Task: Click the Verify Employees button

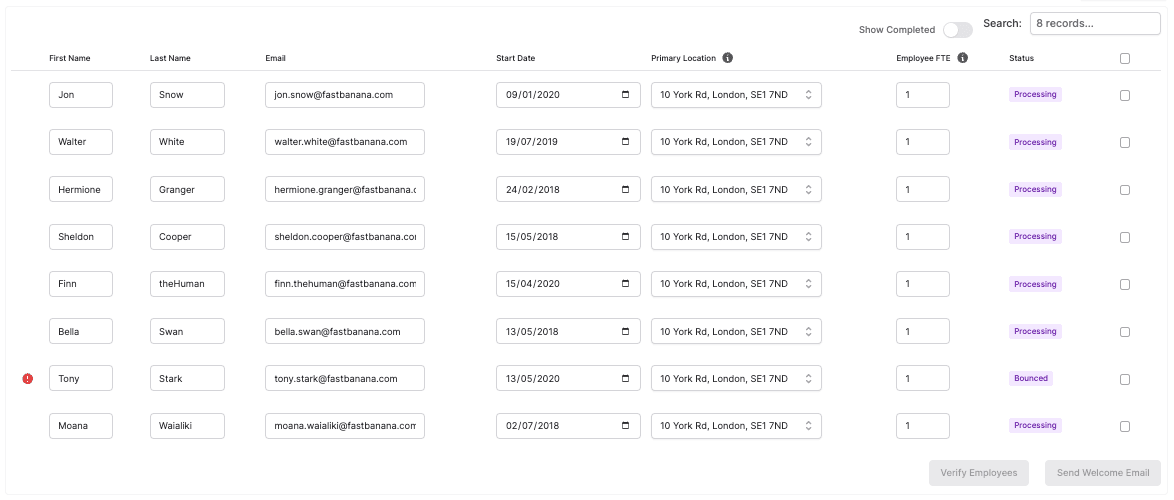Action: click(x=978, y=473)
